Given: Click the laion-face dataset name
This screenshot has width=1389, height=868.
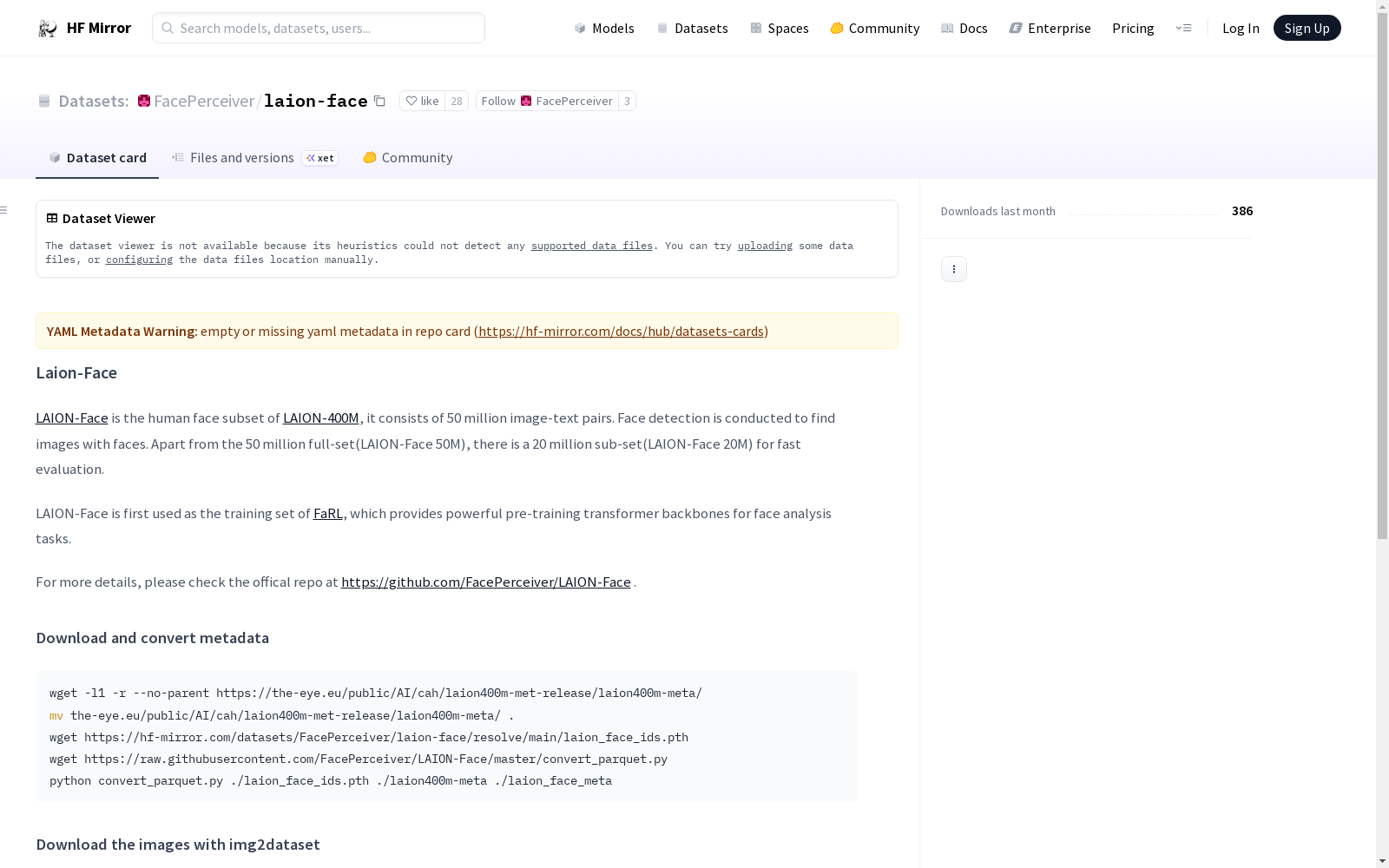Looking at the screenshot, I should [315, 101].
